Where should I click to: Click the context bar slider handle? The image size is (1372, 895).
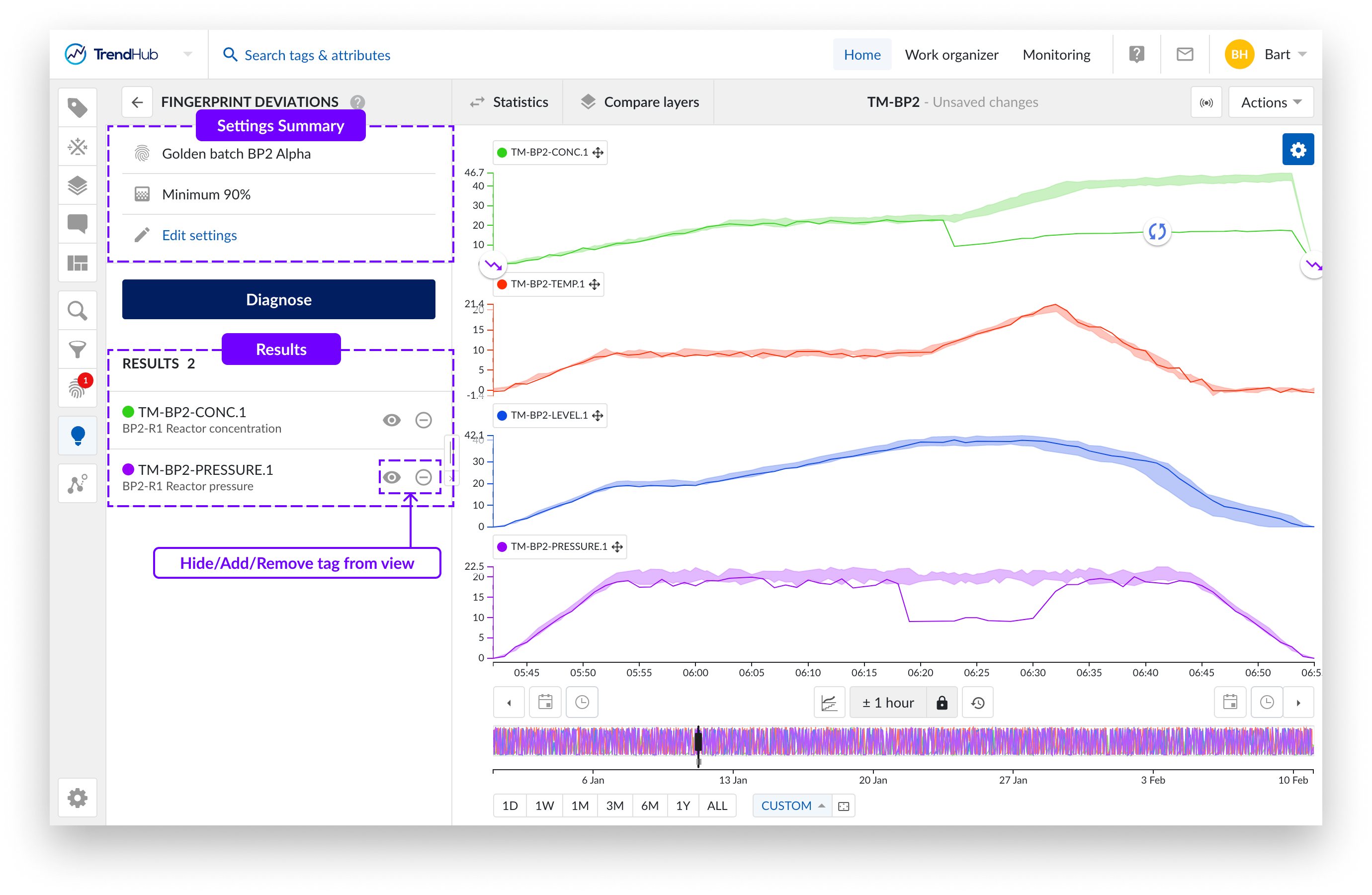click(x=698, y=741)
